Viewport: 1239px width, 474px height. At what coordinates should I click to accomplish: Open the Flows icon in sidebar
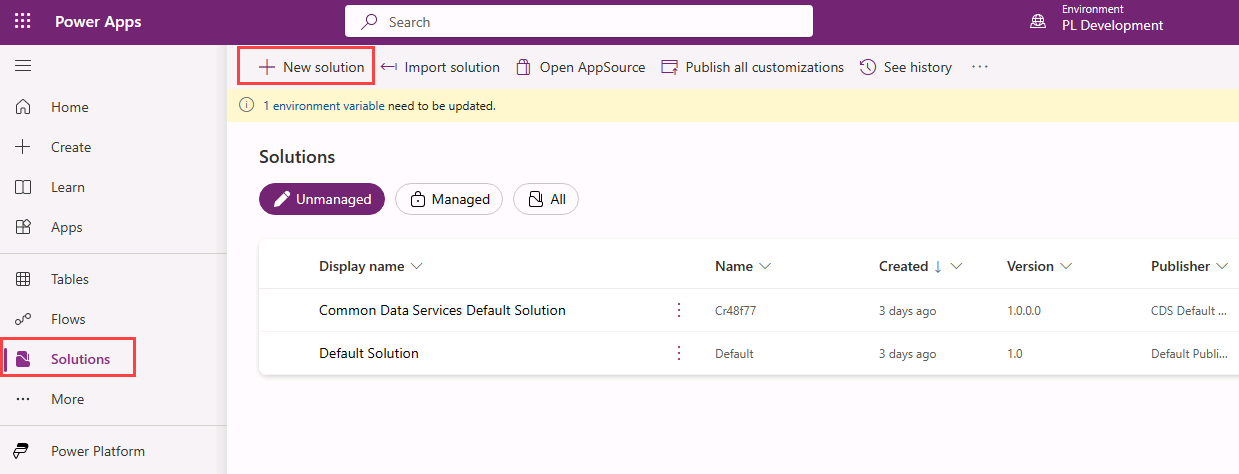23,319
